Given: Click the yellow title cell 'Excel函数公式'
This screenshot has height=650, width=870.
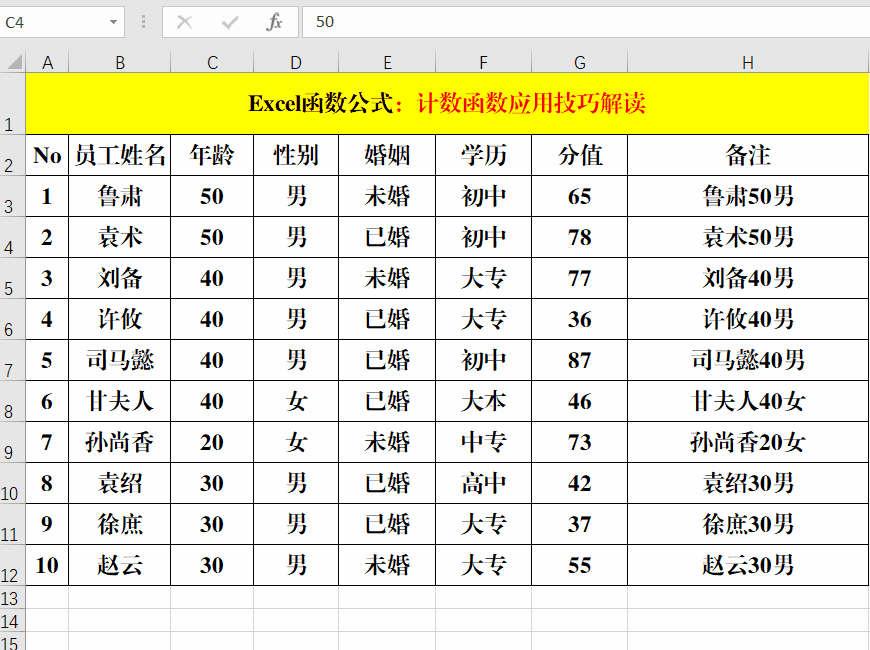Looking at the screenshot, I should [x=447, y=104].
